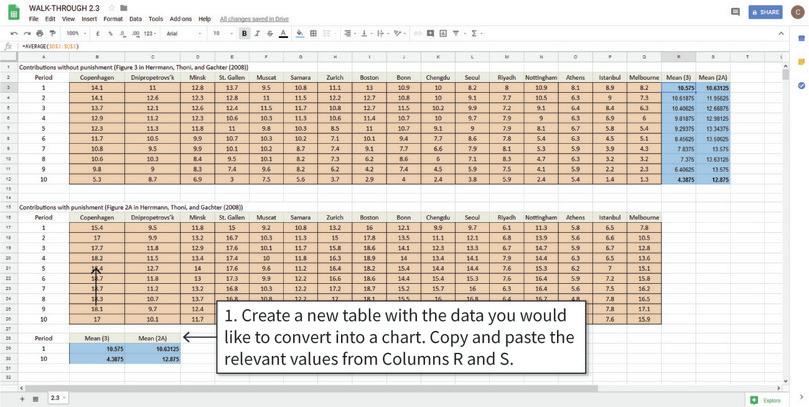Apply the percent format

(x=110, y=34)
